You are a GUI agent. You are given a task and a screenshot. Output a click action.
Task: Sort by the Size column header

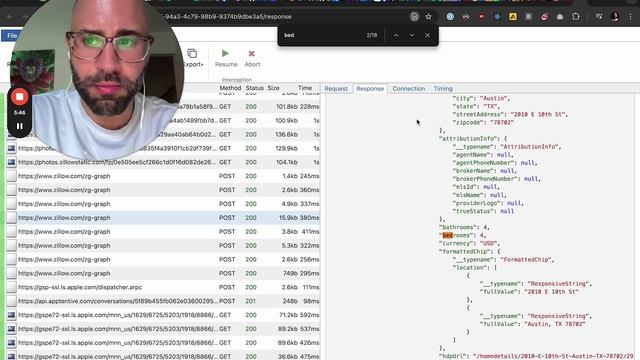(273, 88)
